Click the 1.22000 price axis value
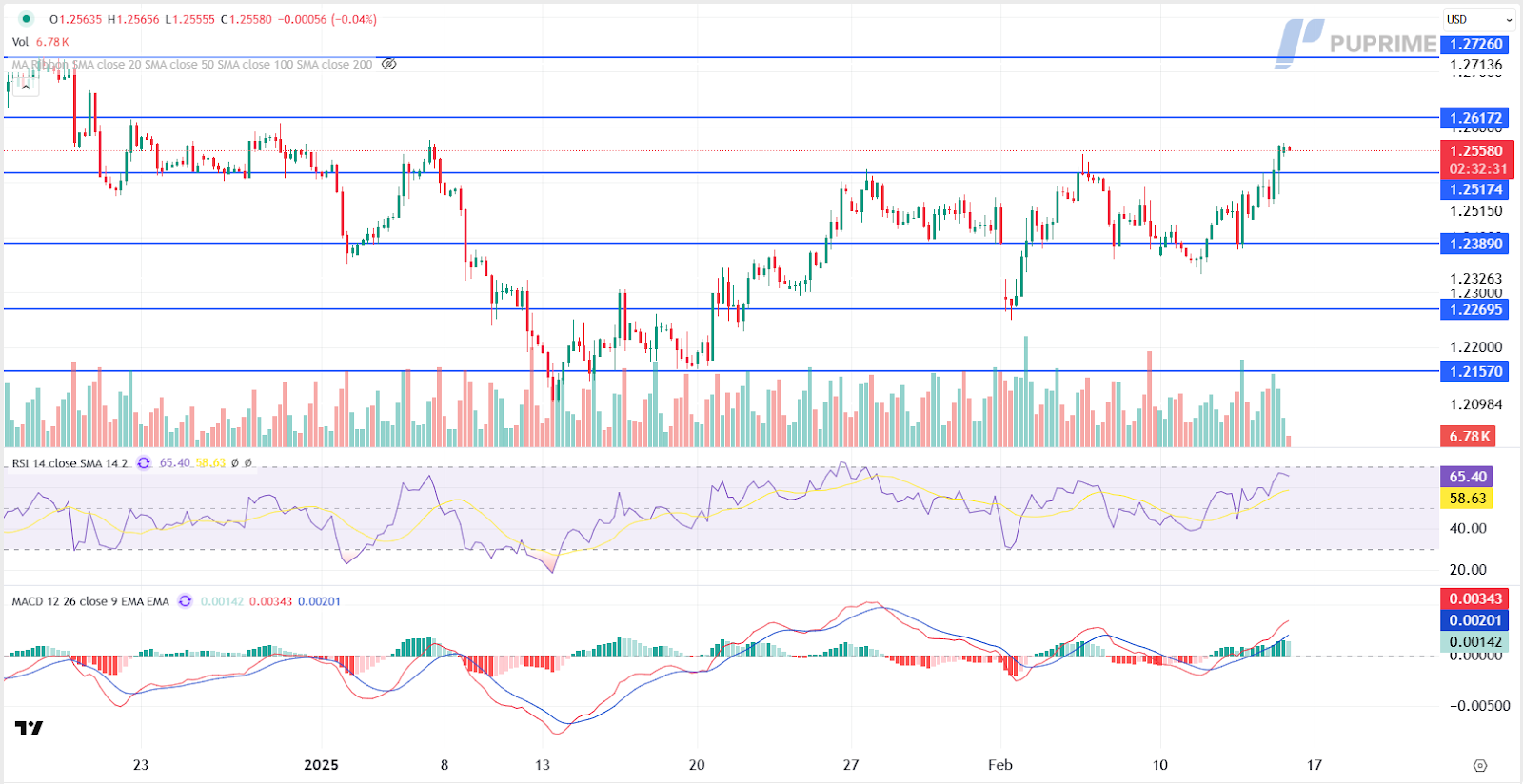Image resolution: width=1523 pixels, height=784 pixels. click(x=1475, y=347)
